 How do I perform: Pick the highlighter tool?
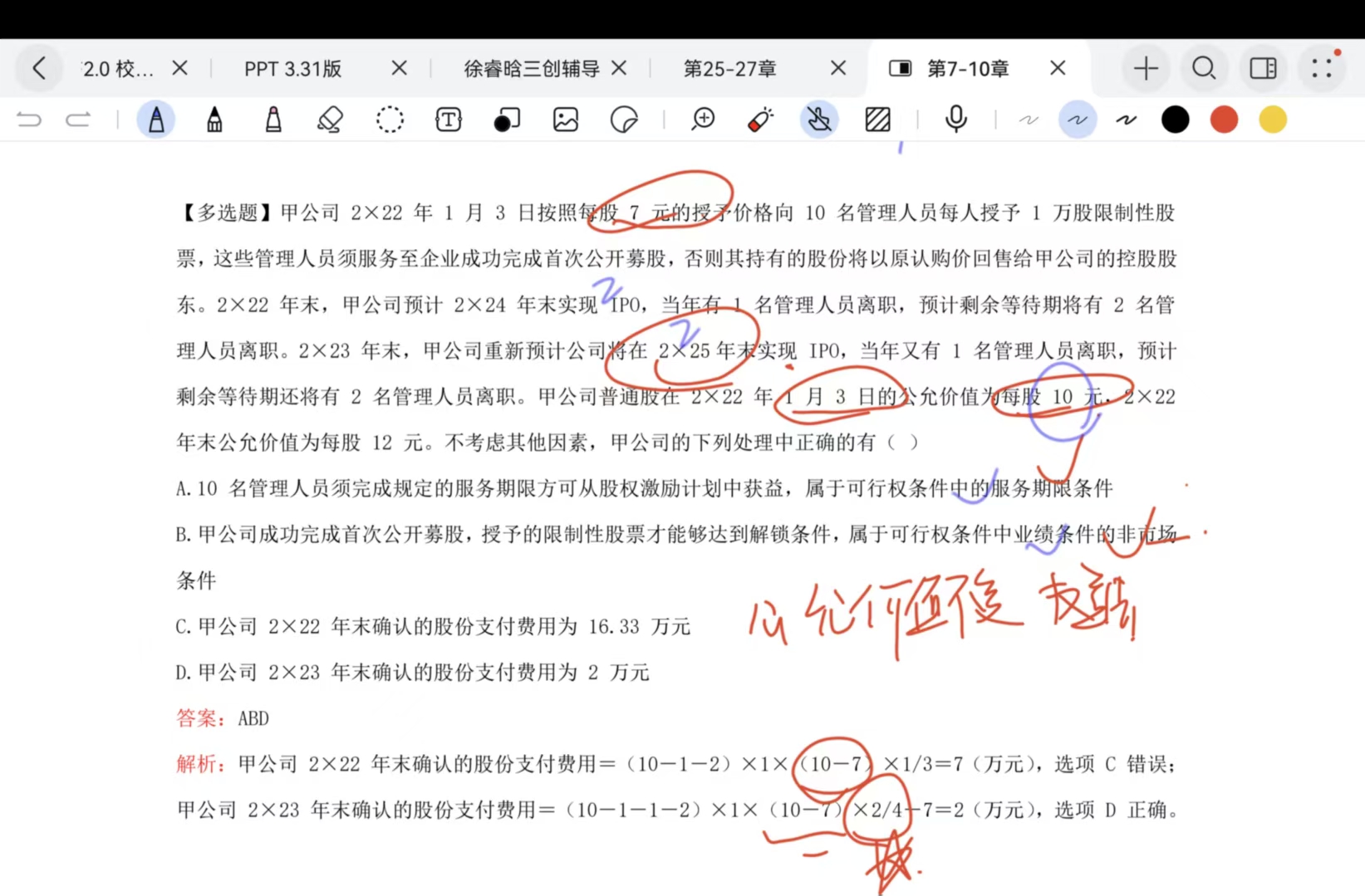(273, 120)
